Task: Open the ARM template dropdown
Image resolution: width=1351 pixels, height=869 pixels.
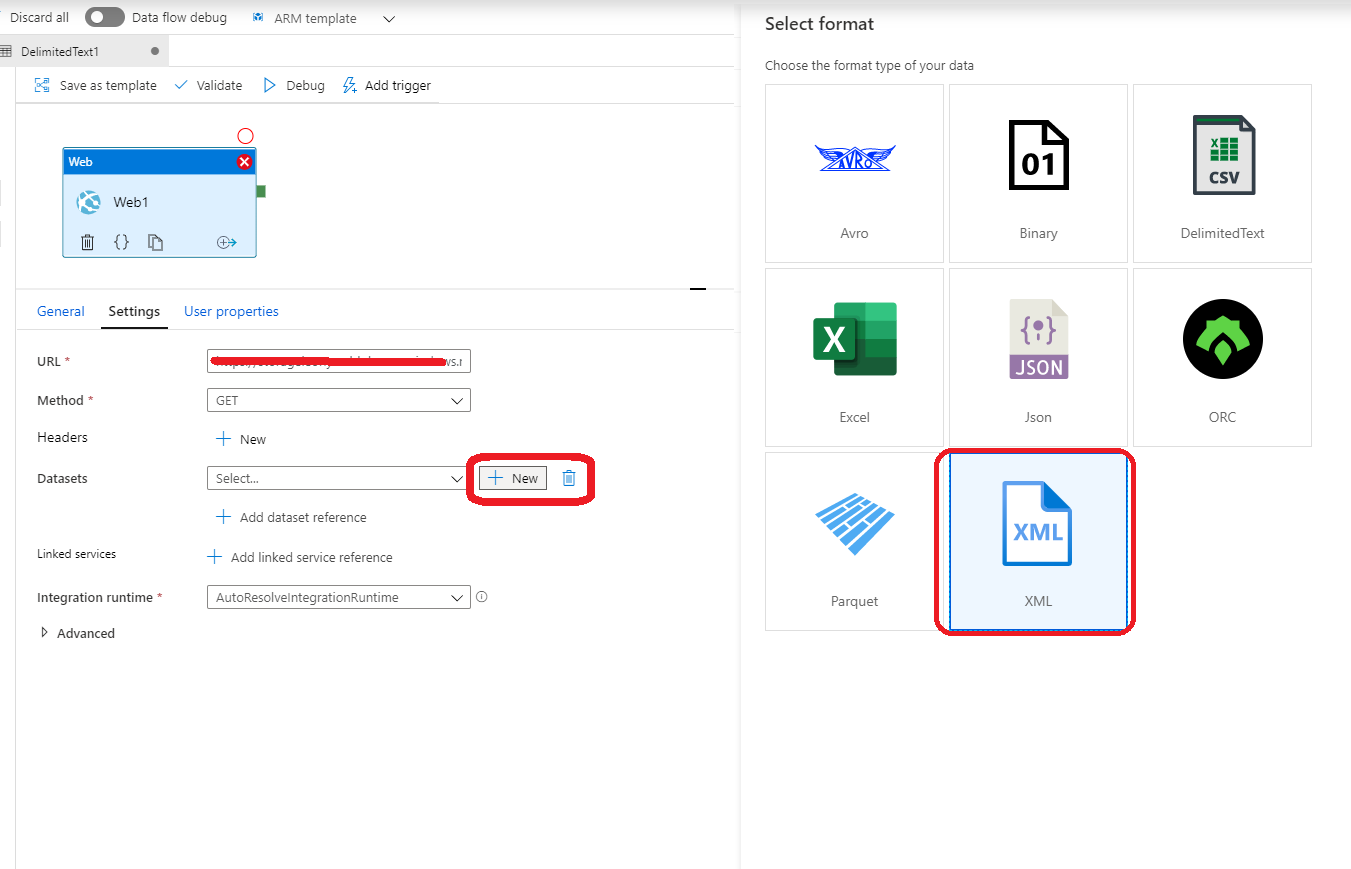Action: pos(324,18)
